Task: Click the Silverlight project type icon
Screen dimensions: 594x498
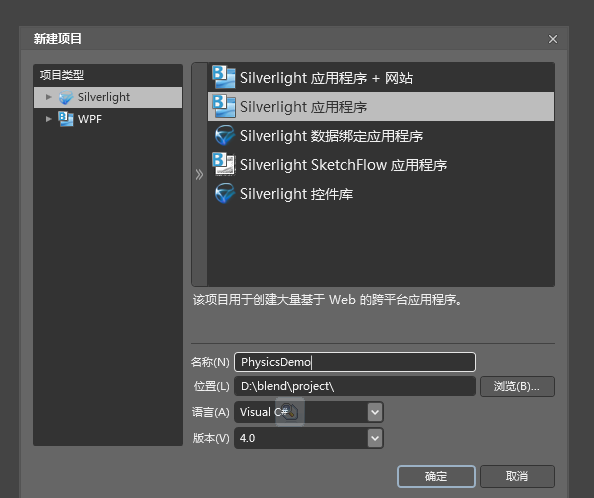Action: pyautogui.click(x=66, y=97)
